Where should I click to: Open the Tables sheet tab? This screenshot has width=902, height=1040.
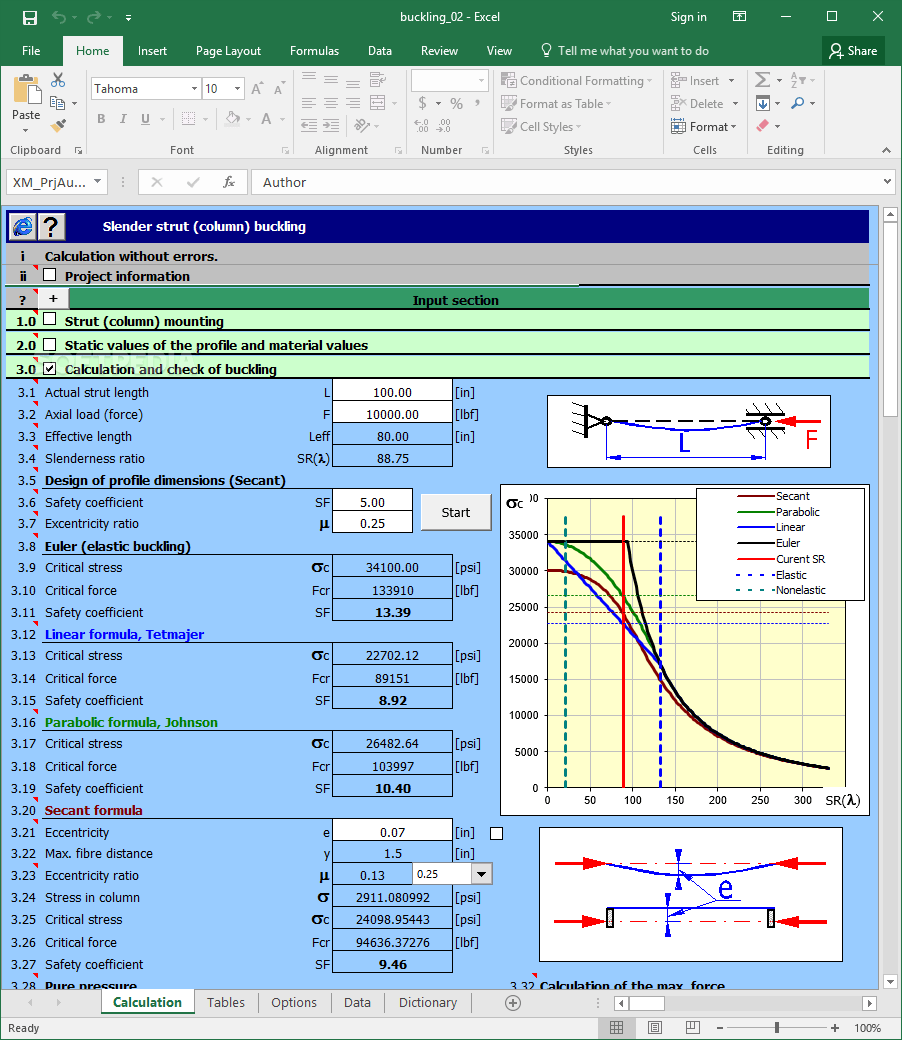pos(226,1003)
